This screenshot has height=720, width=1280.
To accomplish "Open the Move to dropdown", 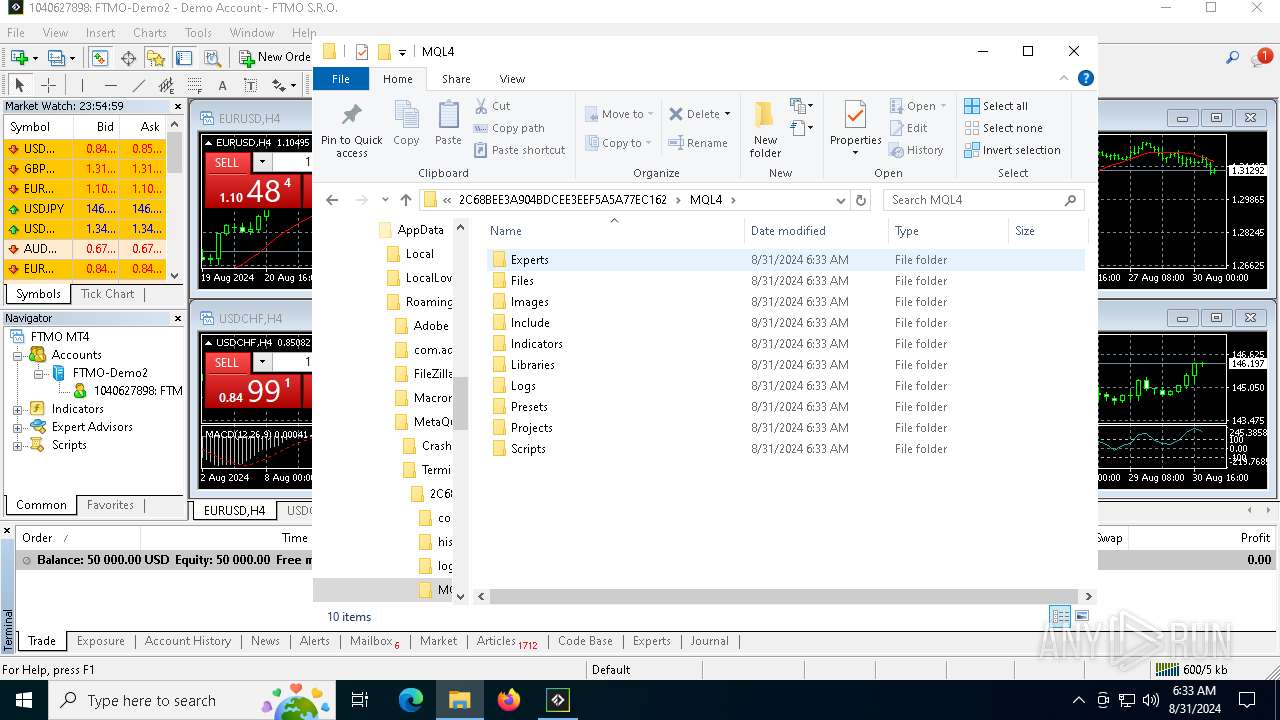I will click(619, 114).
